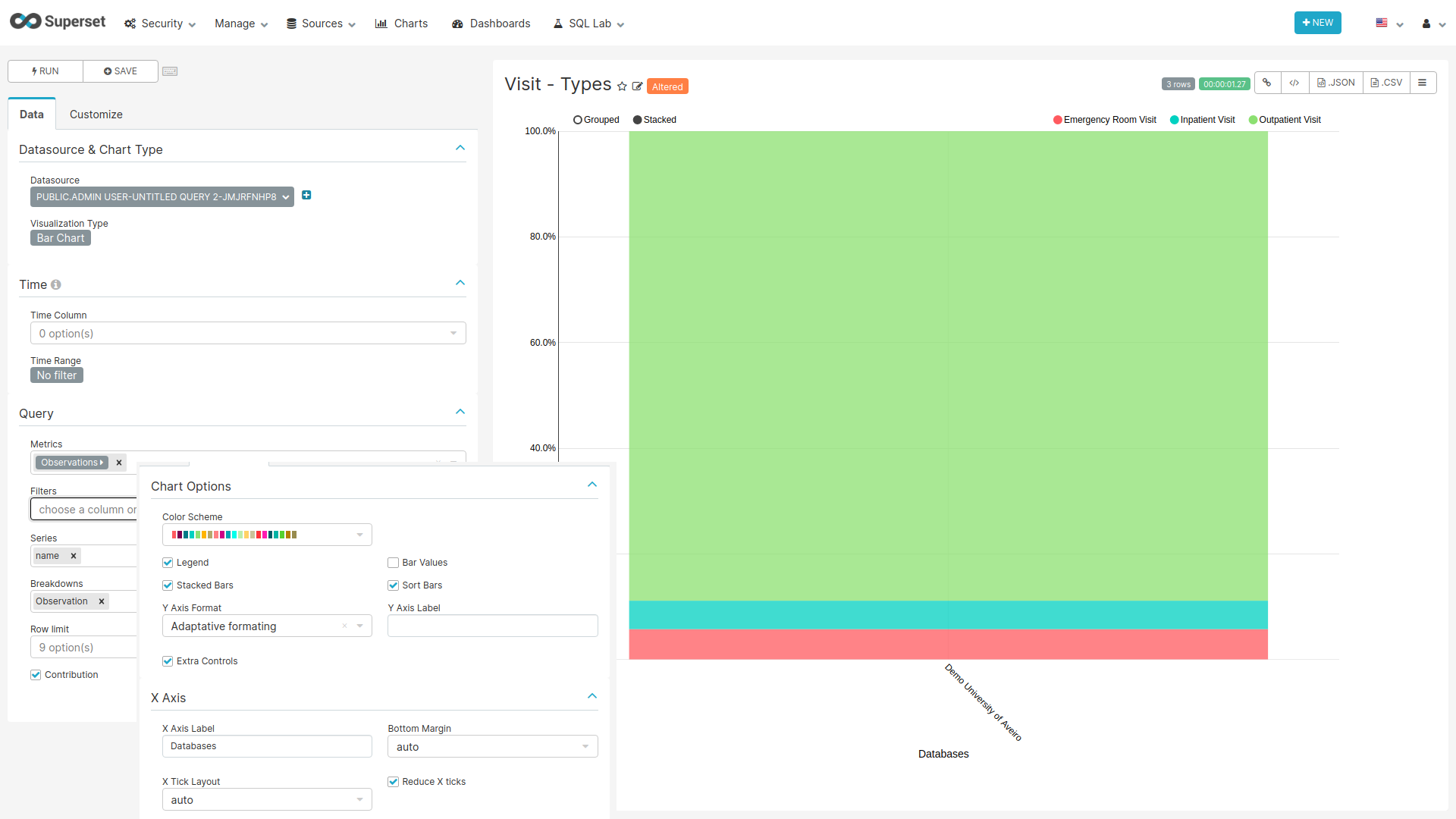The image size is (1456, 819).
Task: Click the NEW button
Action: pyautogui.click(x=1318, y=23)
